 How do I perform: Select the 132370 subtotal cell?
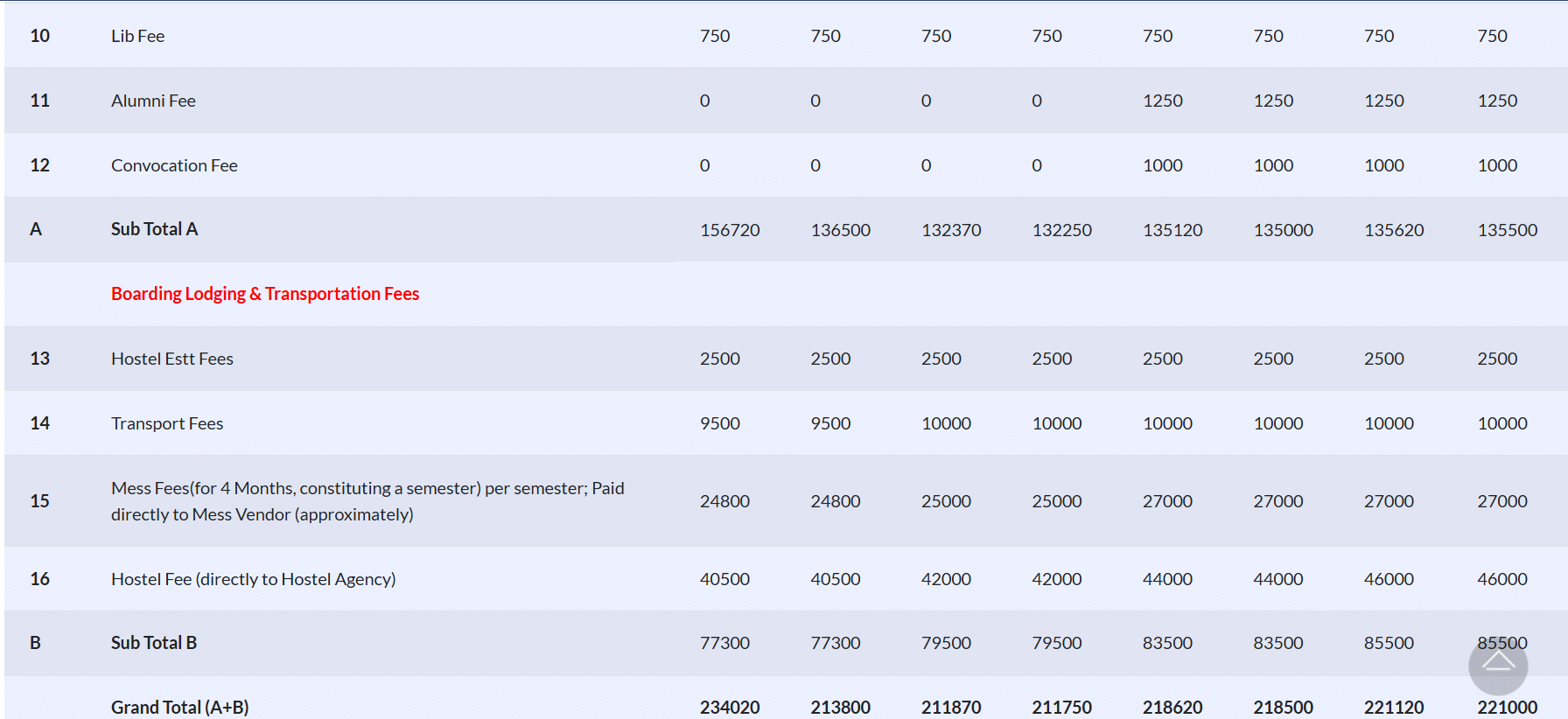951,230
